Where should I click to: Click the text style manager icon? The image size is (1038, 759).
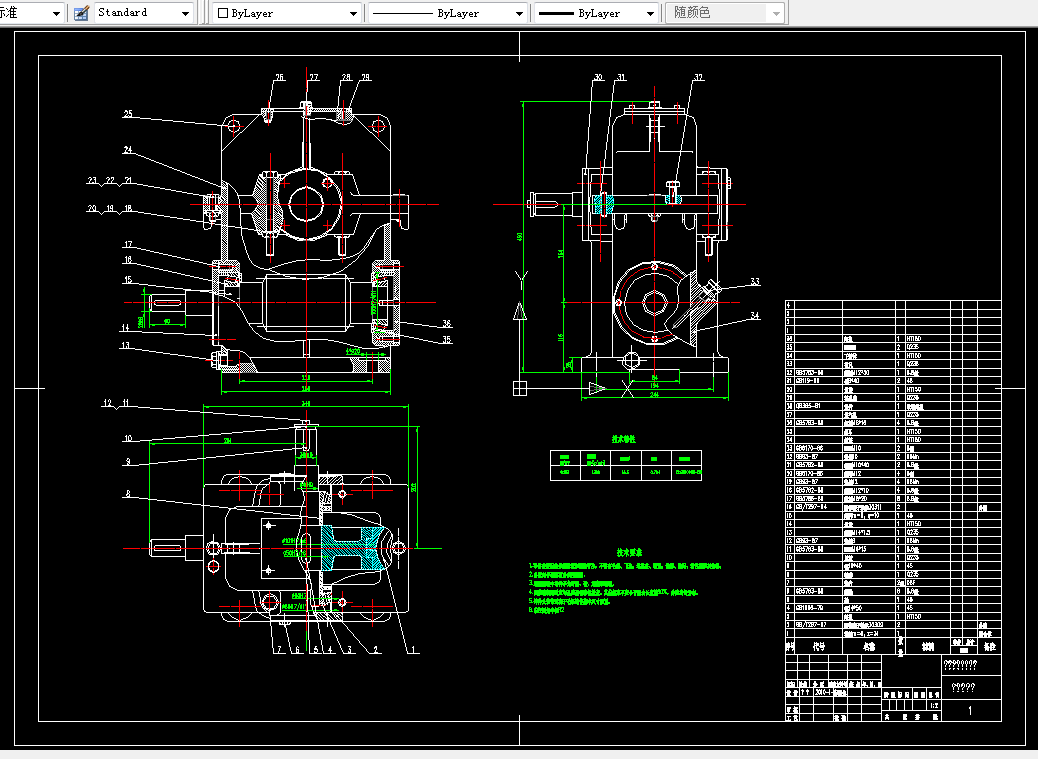(x=81, y=13)
